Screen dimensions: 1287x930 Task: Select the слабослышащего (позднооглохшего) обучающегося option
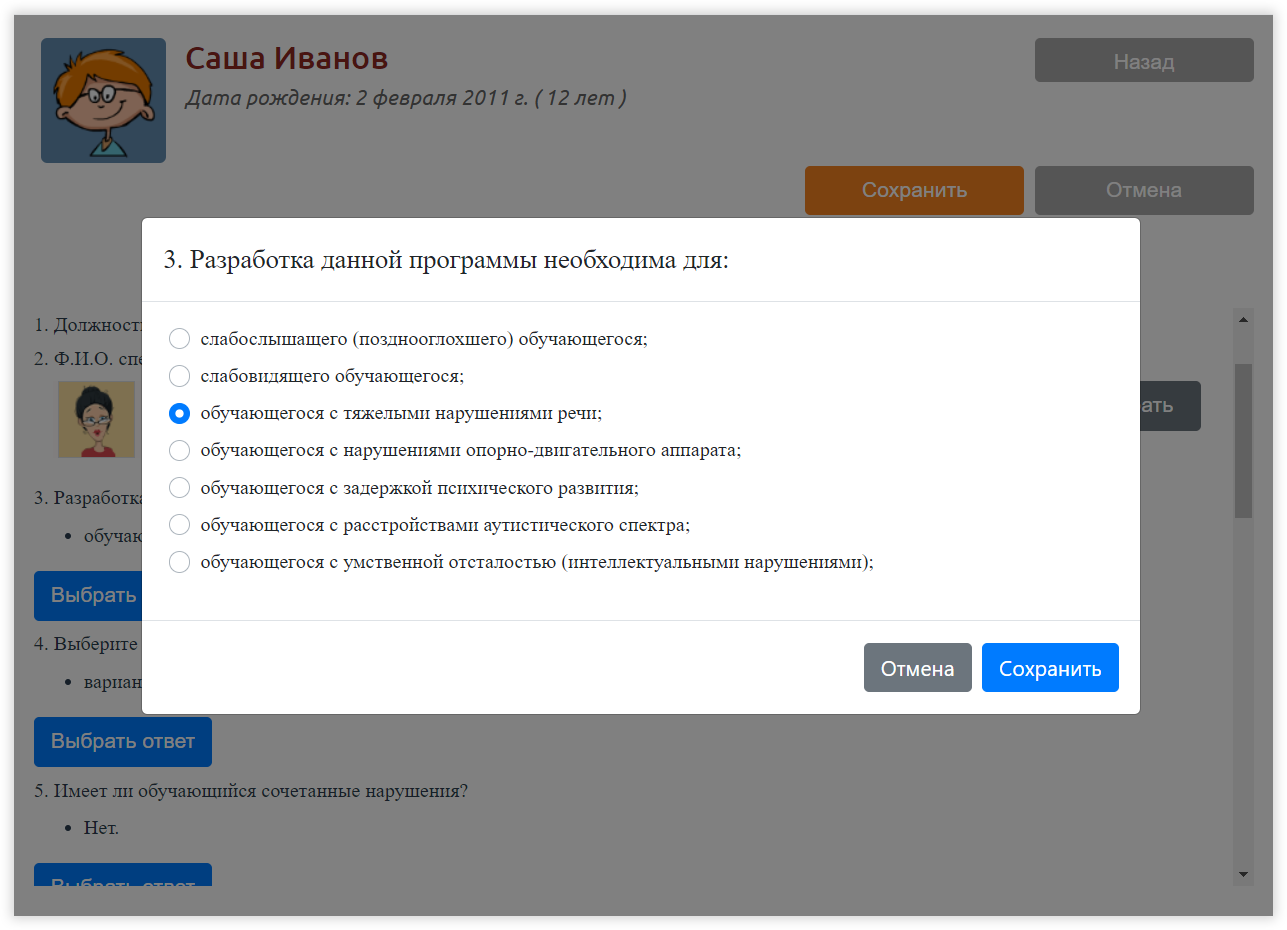(x=180, y=339)
